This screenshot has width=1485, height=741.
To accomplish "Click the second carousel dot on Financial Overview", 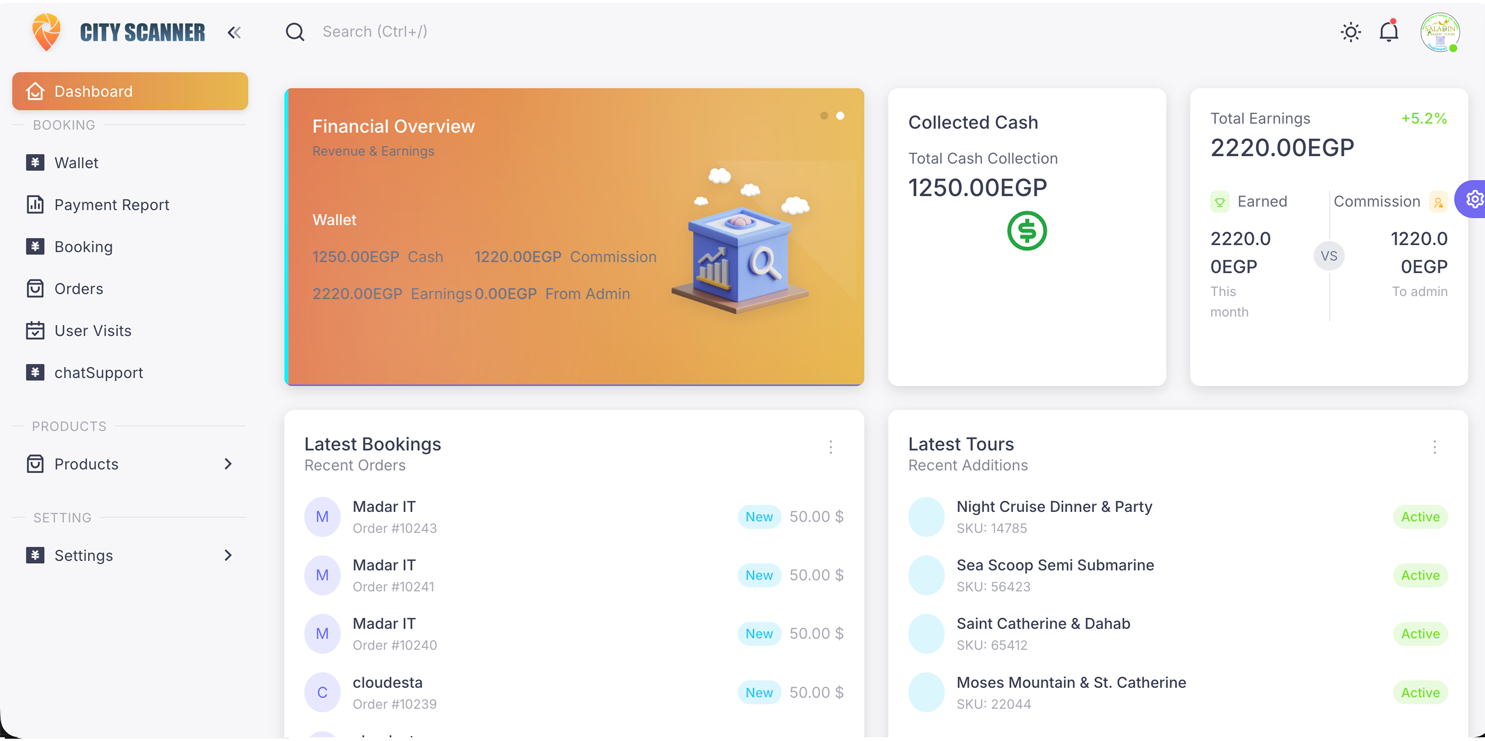I will 841,115.
